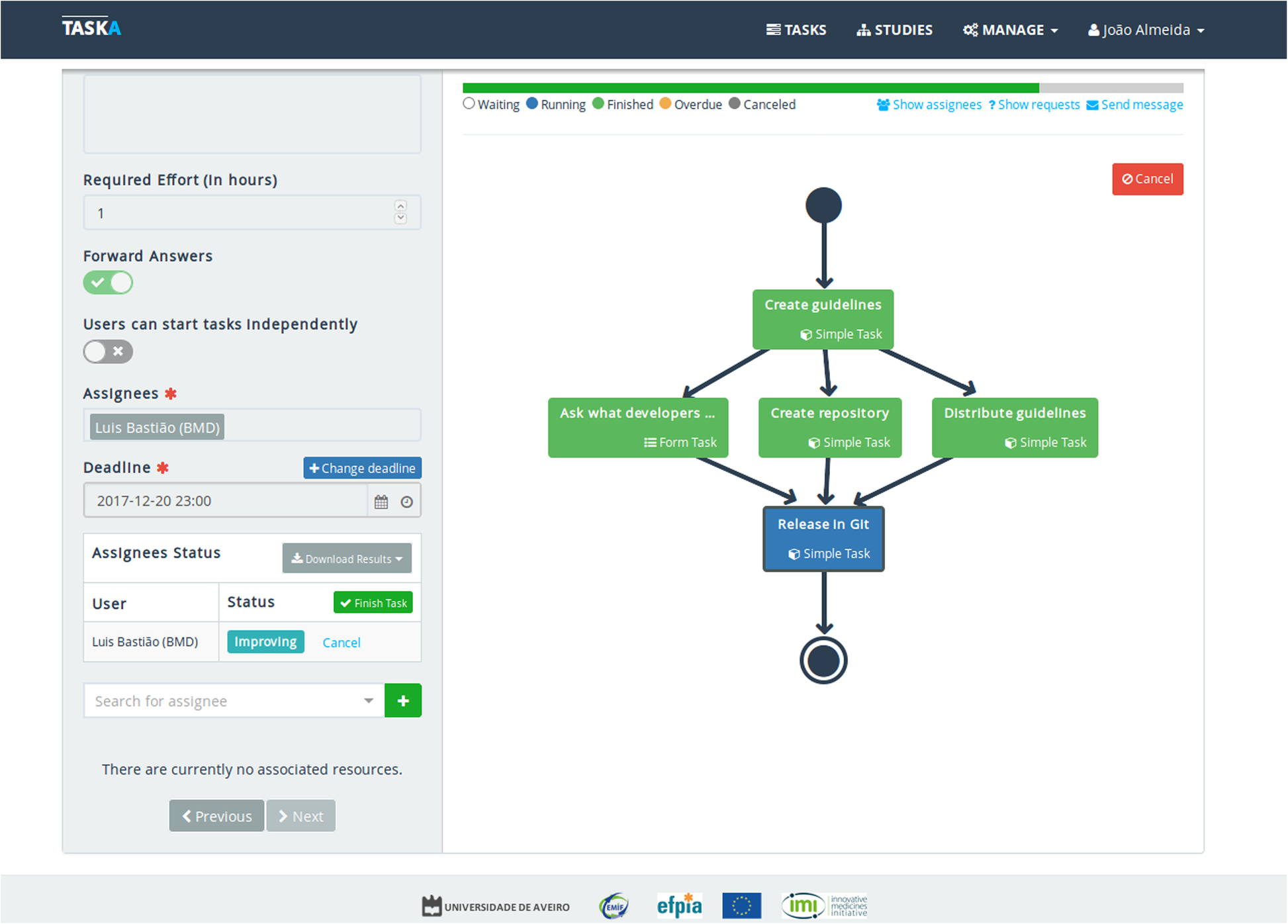
Task: Select the Ask what developers task node
Action: point(638,428)
